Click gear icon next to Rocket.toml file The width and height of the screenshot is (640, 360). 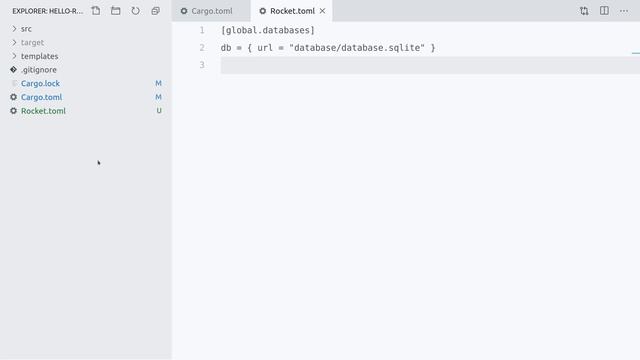tap(13, 111)
